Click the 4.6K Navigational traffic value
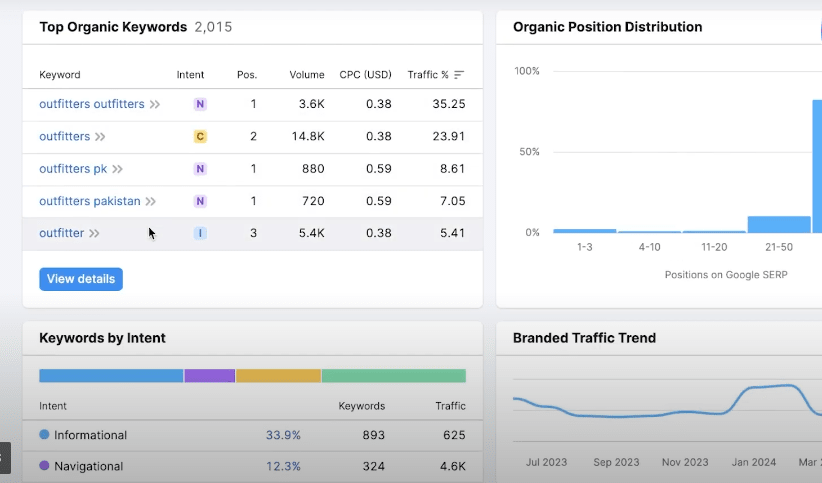822x483 pixels. (x=452, y=466)
